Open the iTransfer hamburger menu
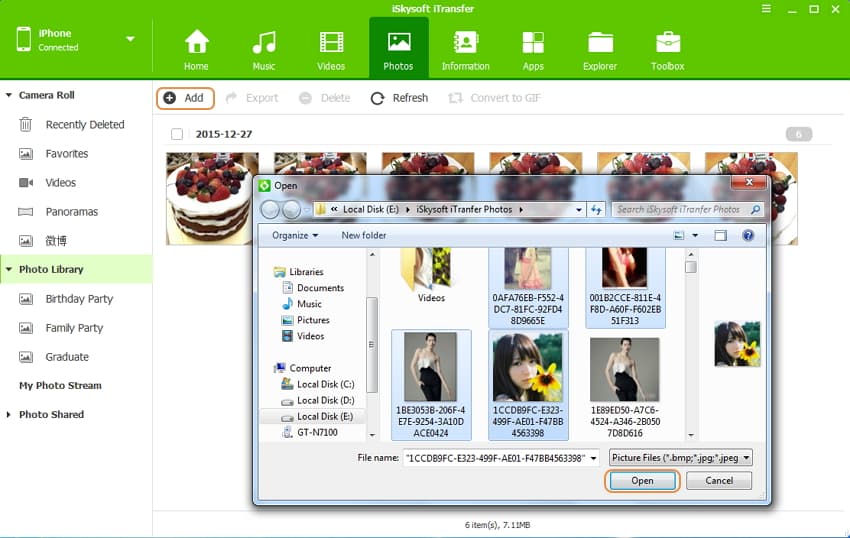The width and height of the screenshot is (850, 538). point(766,9)
